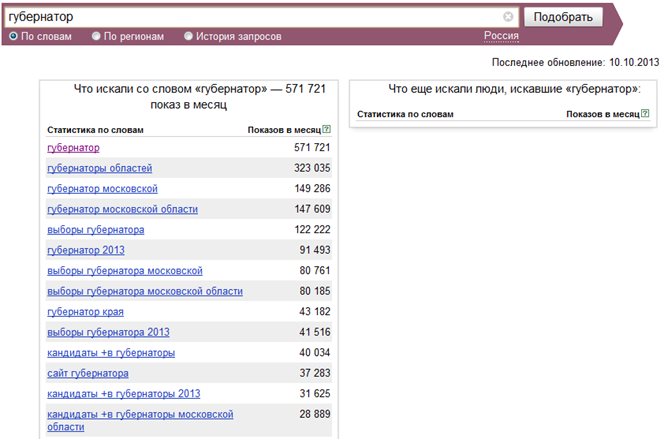Screen dimensions: 665x440
Task: Open the выборы губернатора link
Action: click(x=96, y=230)
